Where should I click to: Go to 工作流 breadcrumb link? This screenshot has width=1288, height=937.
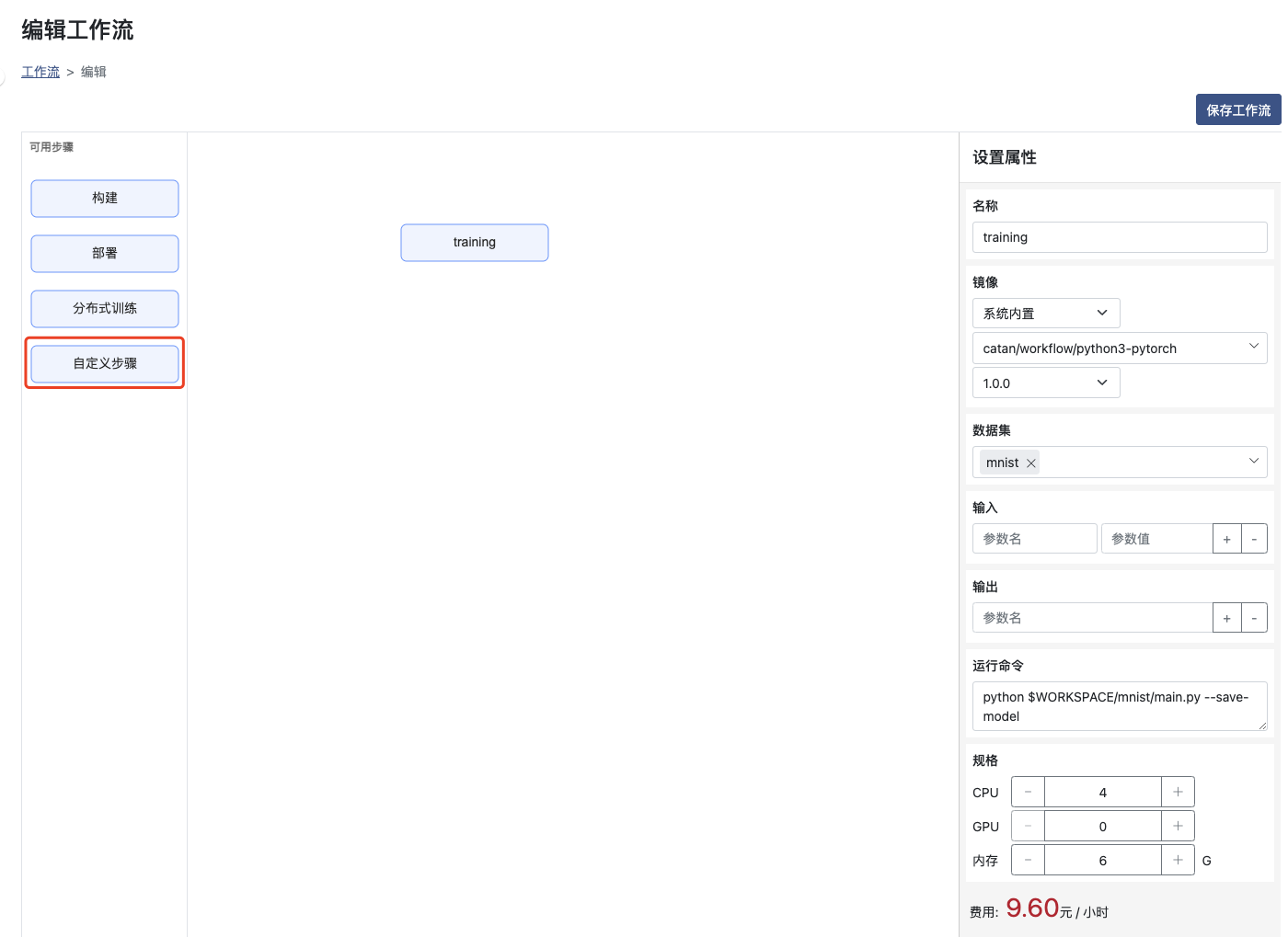coord(40,72)
